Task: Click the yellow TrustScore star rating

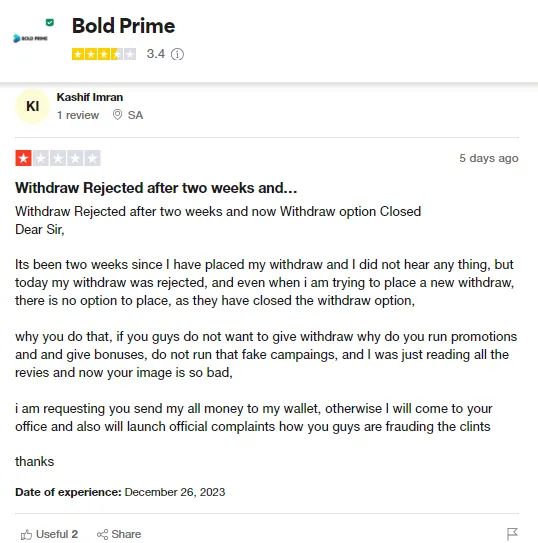Action: pos(104,54)
